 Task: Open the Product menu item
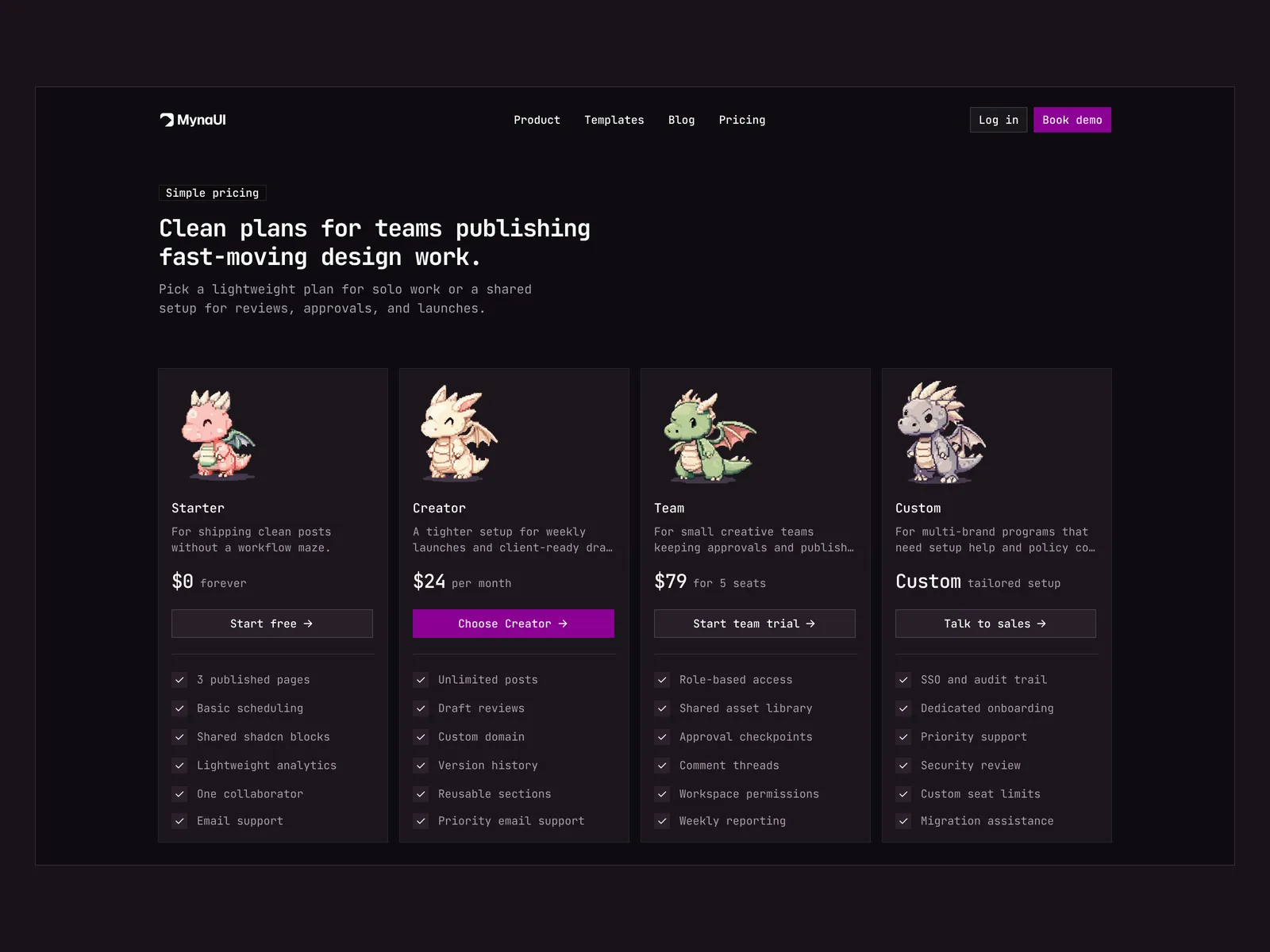(x=537, y=120)
